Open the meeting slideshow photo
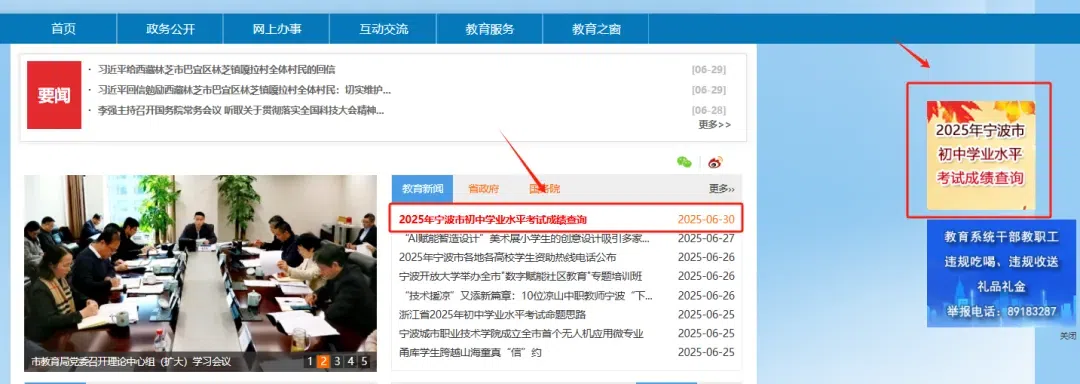Image resolution: width=1080 pixels, height=384 pixels. pos(200,273)
